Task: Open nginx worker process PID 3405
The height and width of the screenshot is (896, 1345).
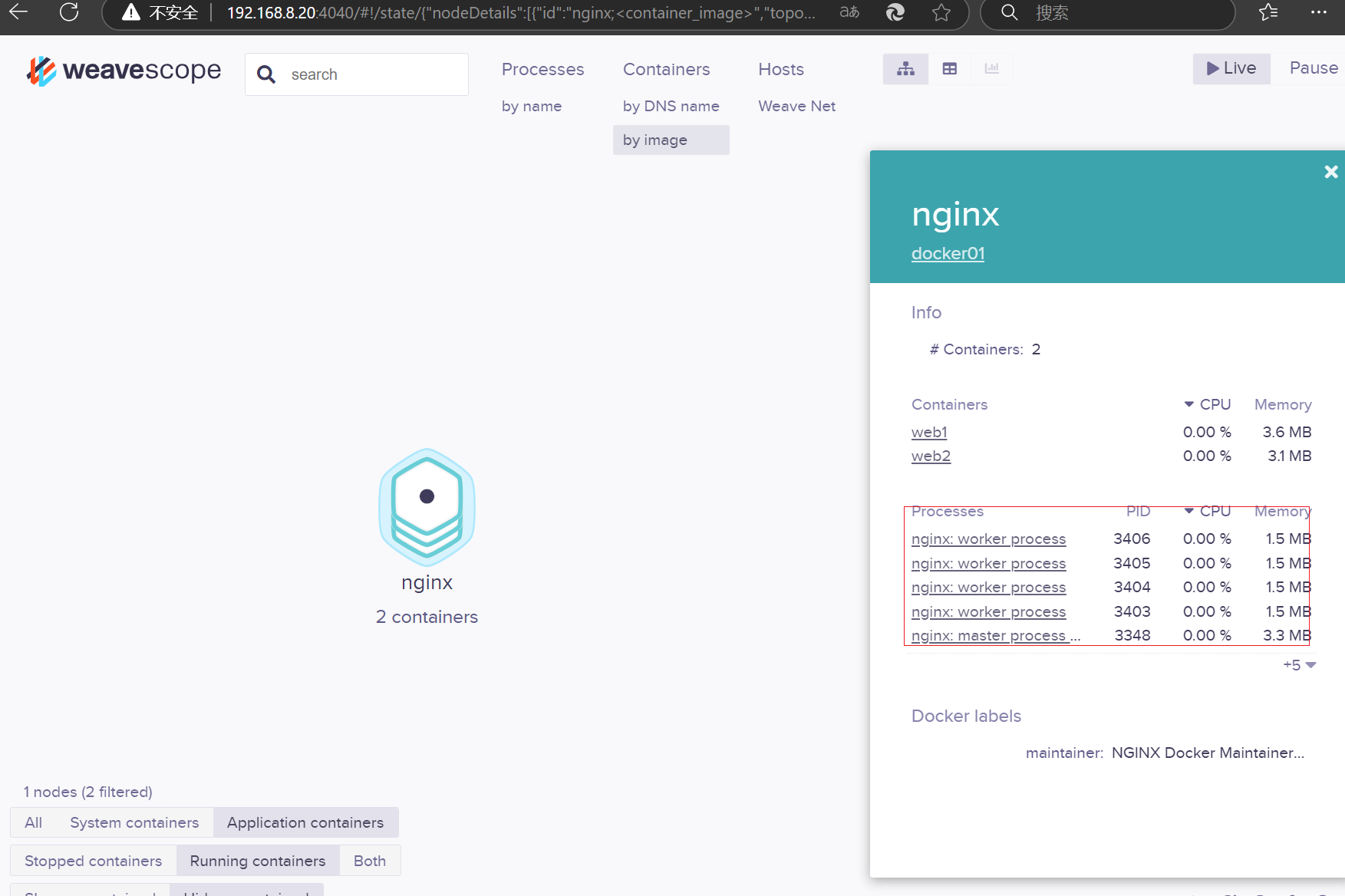Action: click(988, 563)
